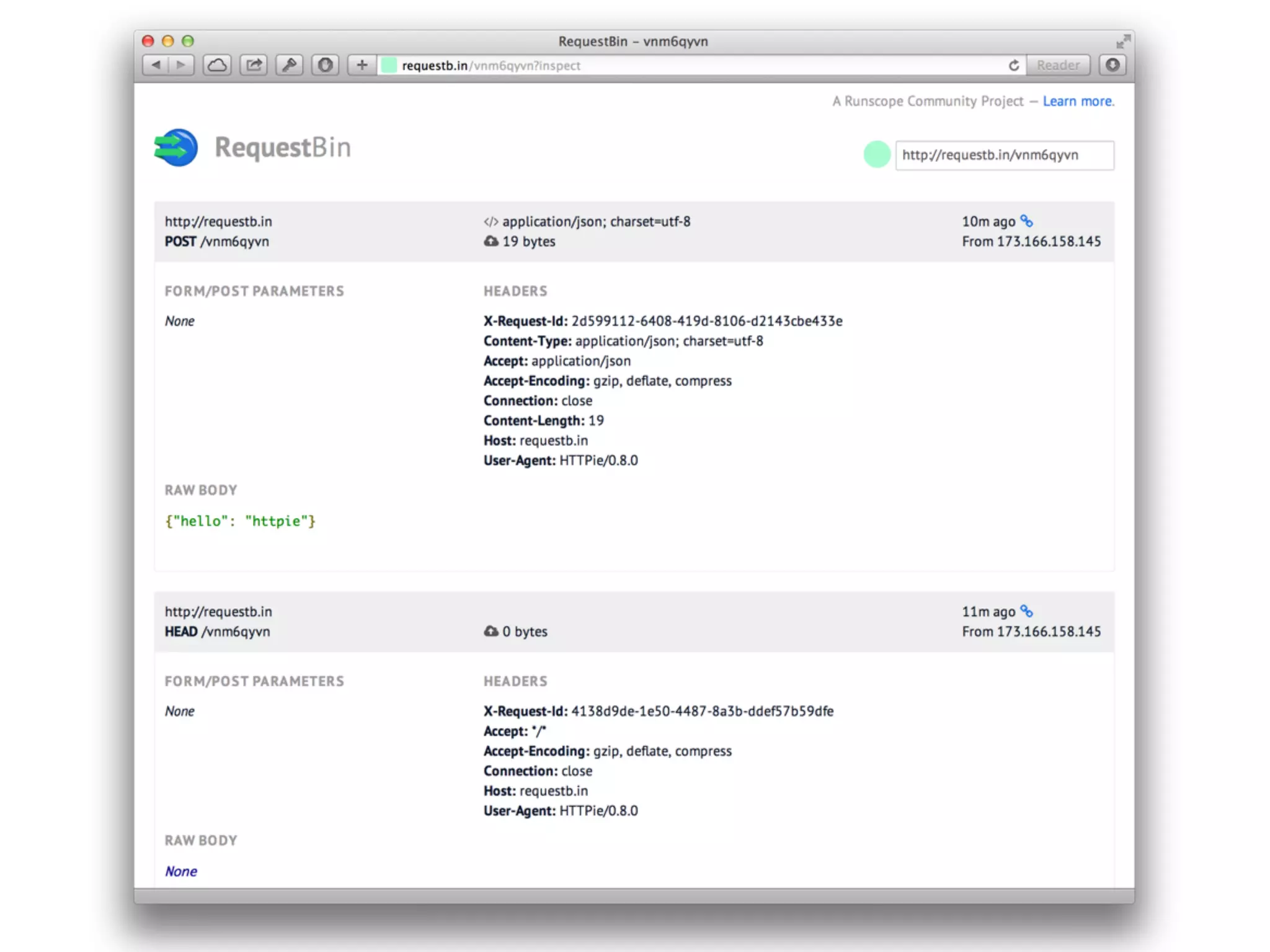Click the shield extension toolbar button

coord(325,65)
